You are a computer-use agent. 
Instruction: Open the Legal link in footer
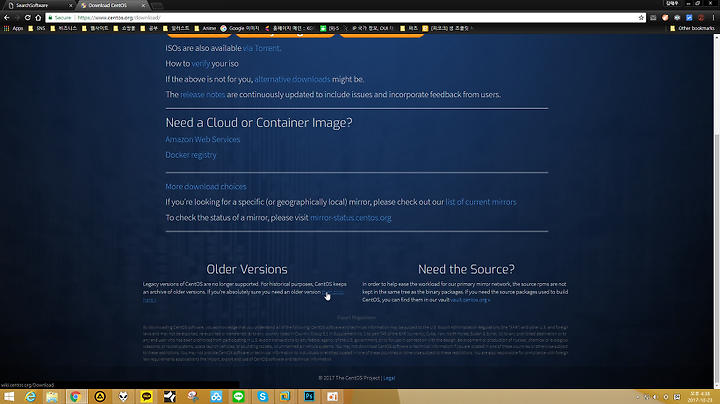pyautogui.click(x=389, y=378)
